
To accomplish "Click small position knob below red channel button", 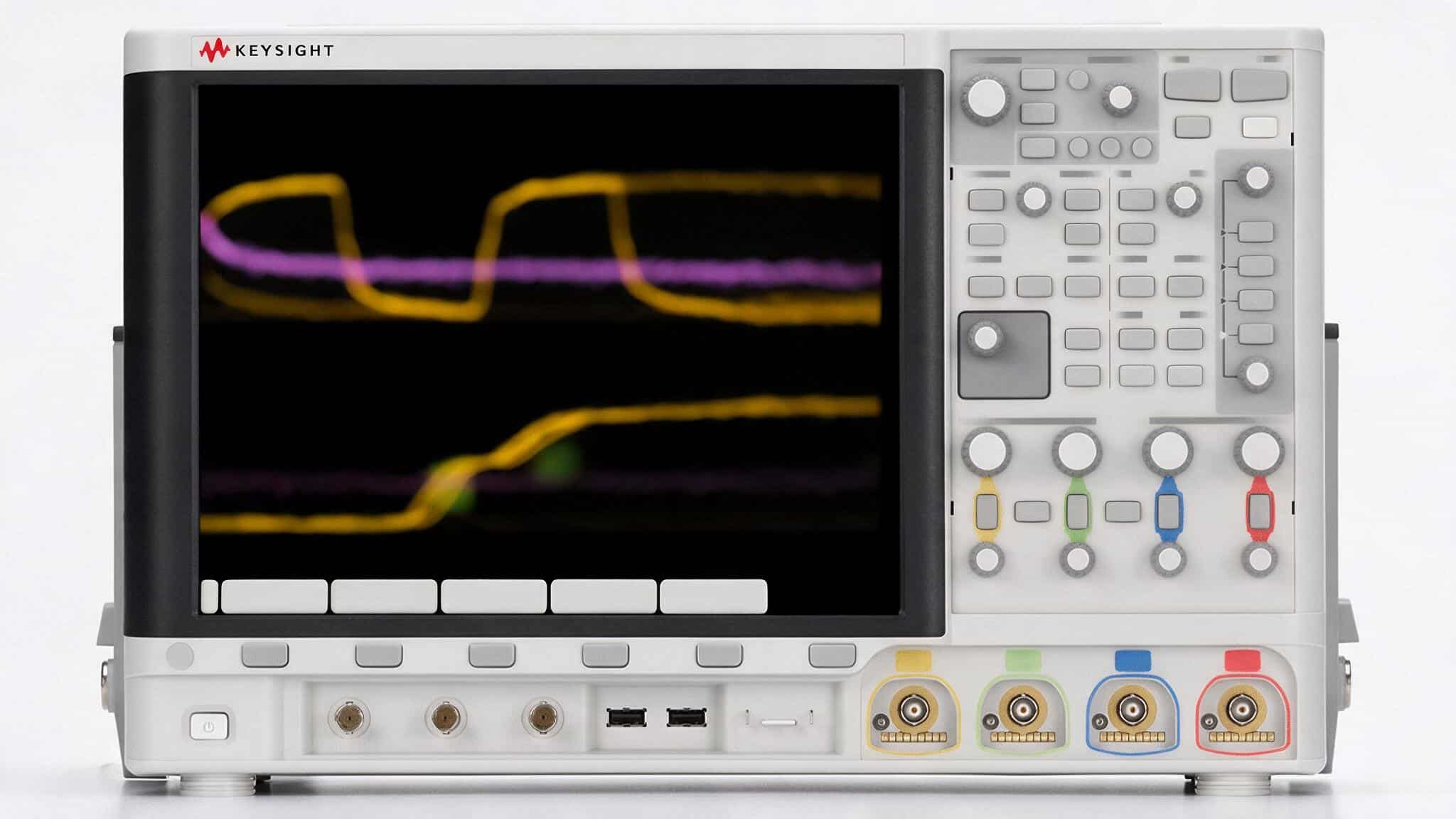I will tap(1259, 560).
